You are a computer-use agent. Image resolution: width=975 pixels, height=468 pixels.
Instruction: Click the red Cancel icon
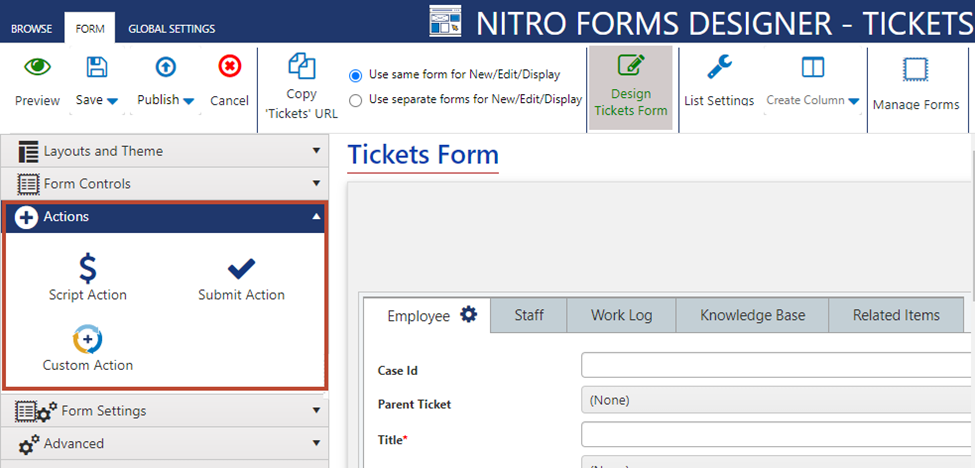(229, 66)
